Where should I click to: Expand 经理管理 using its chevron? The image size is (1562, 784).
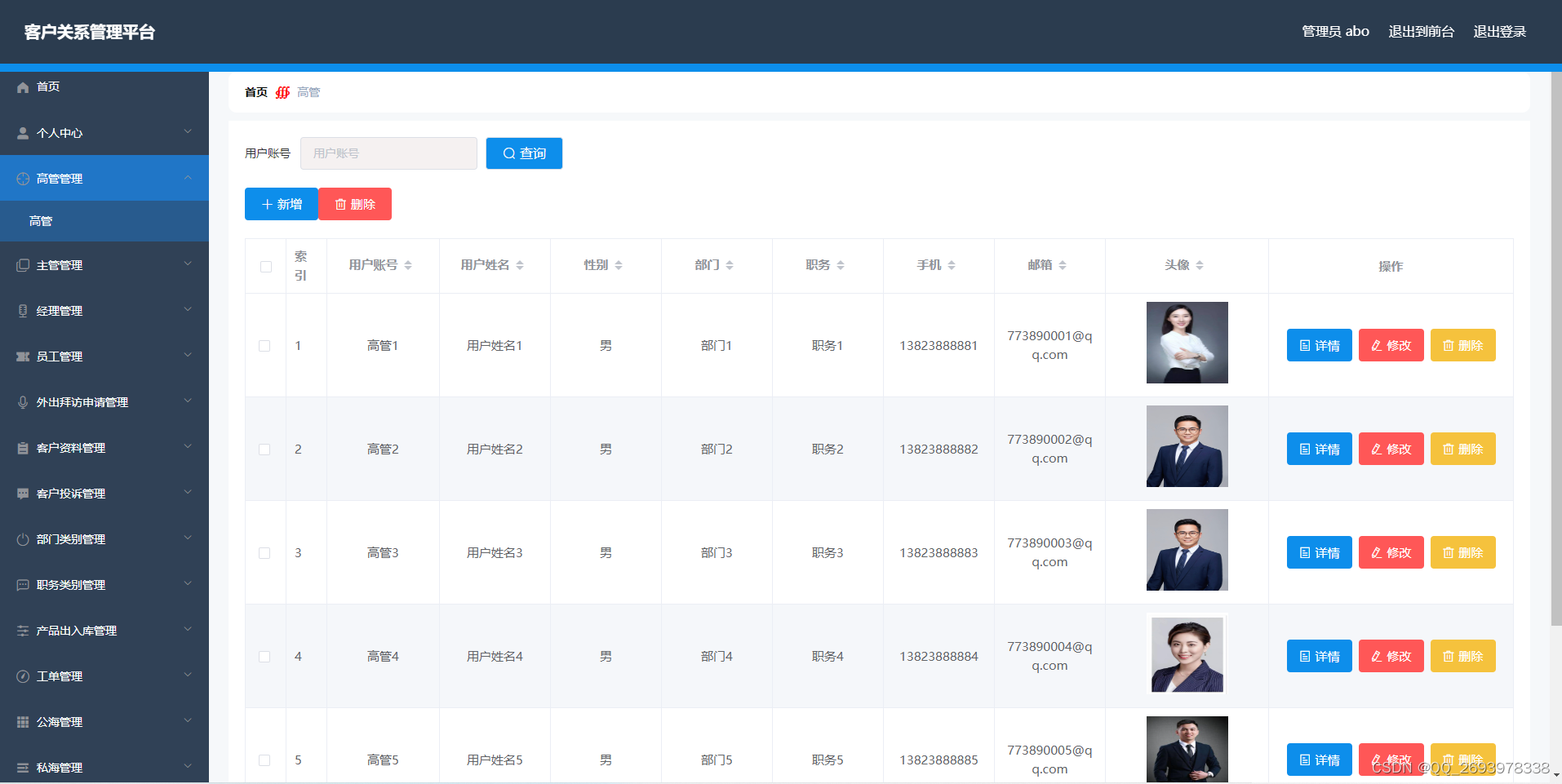click(188, 309)
